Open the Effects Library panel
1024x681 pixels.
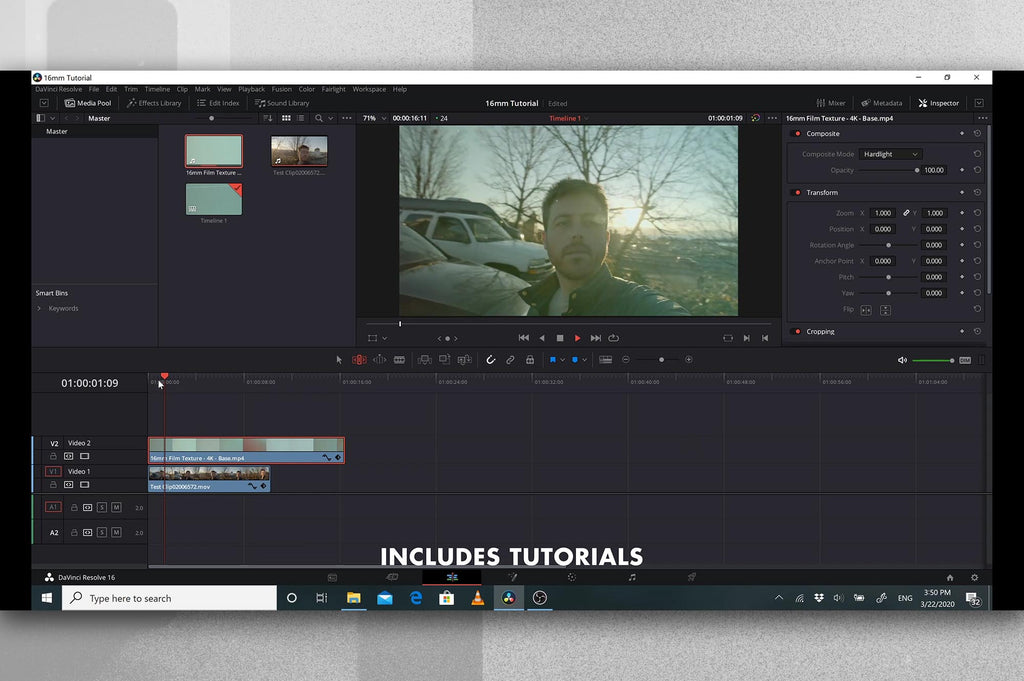click(x=154, y=103)
